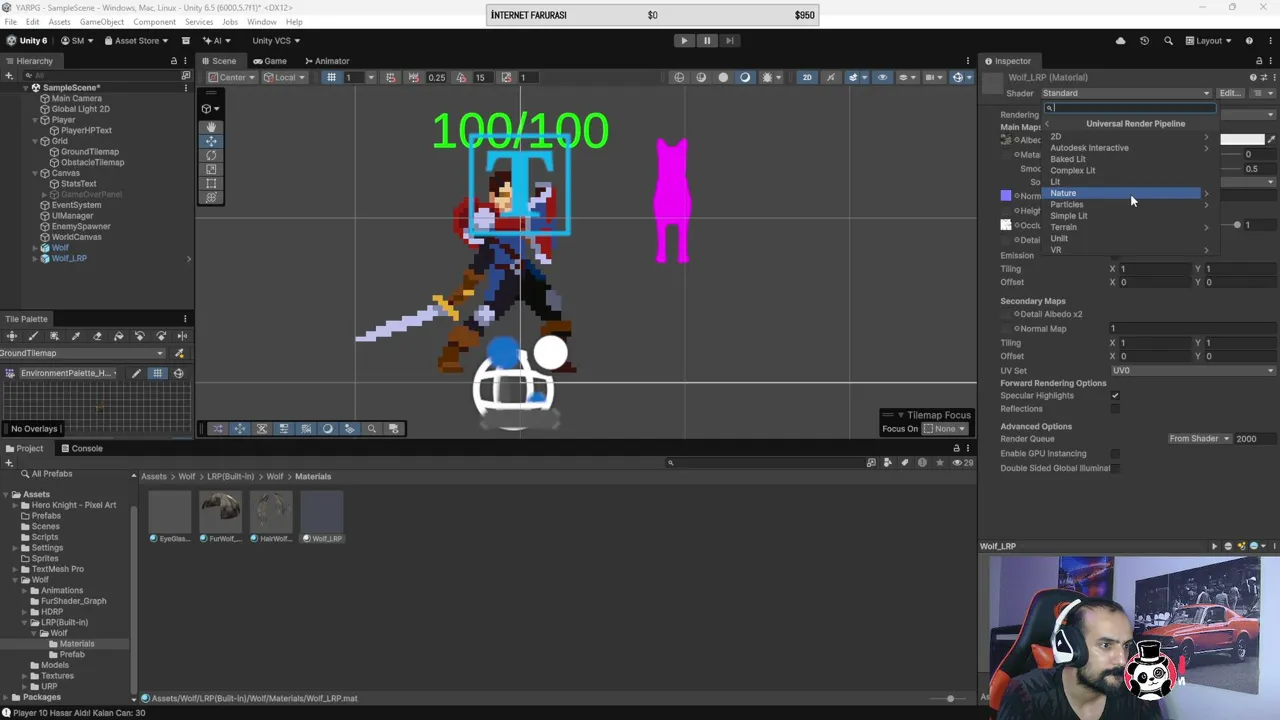Click the search magnifier in the bottom scene overlay
Viewport: 1280px width, 720px height.
371,429
